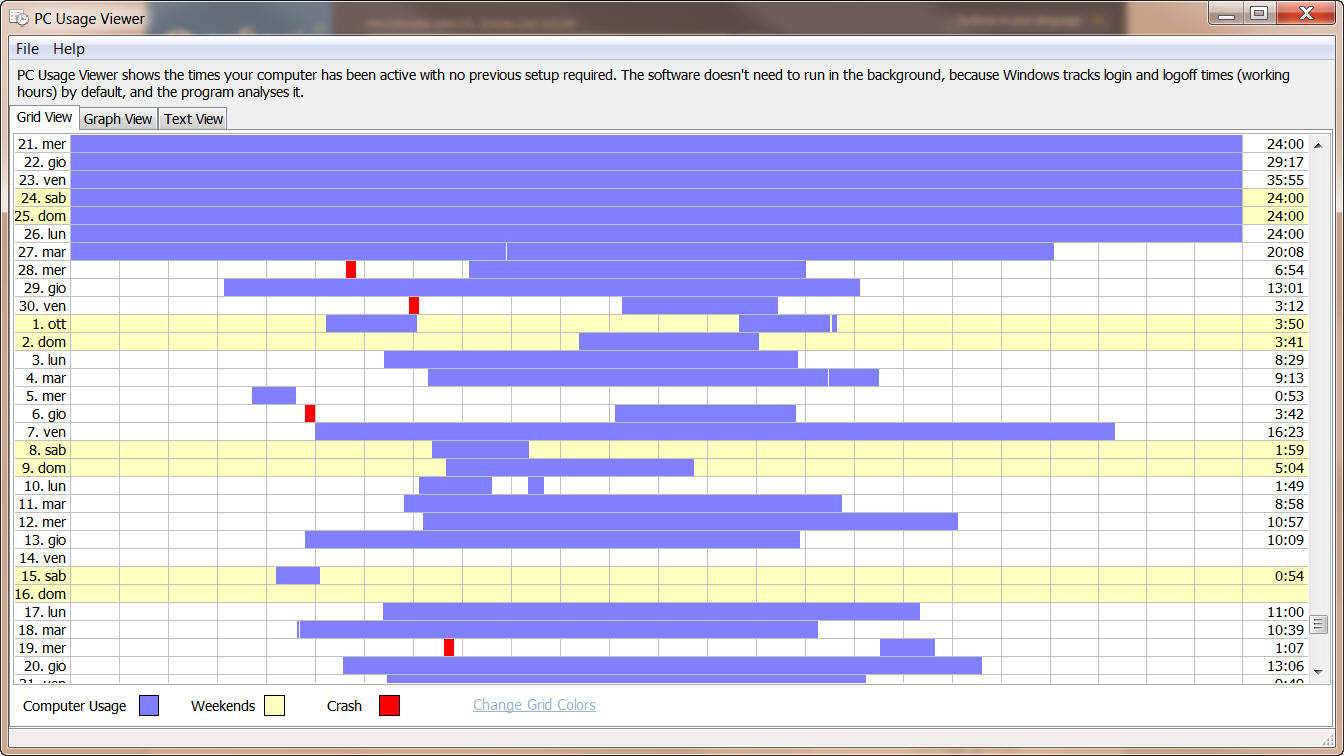This screenshot has width=1344, height=756.
Task: Click the Crash red color swatch
Action: click(x=390, y=706)
